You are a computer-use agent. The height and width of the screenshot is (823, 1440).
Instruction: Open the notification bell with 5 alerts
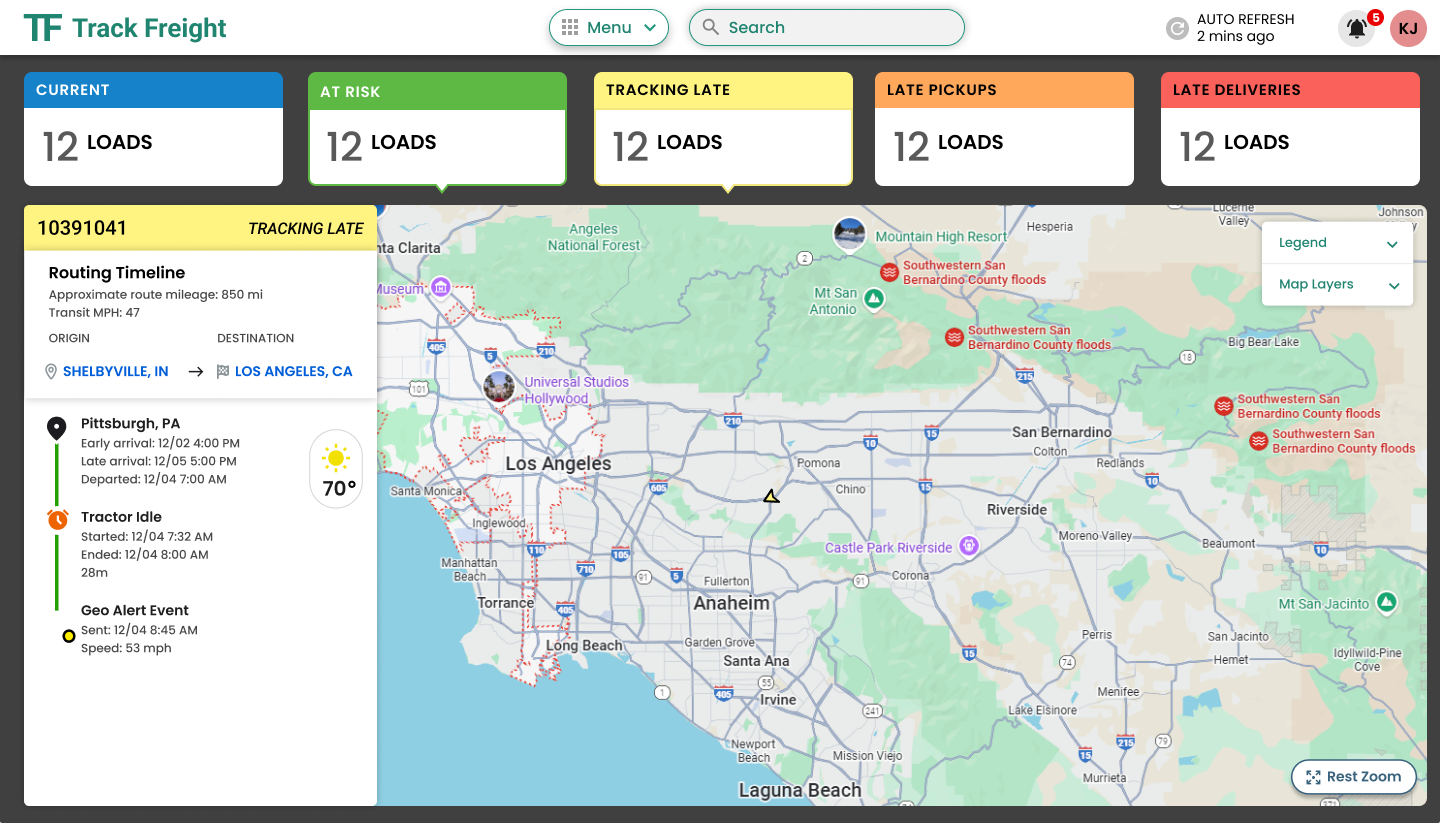(1356, 28)
